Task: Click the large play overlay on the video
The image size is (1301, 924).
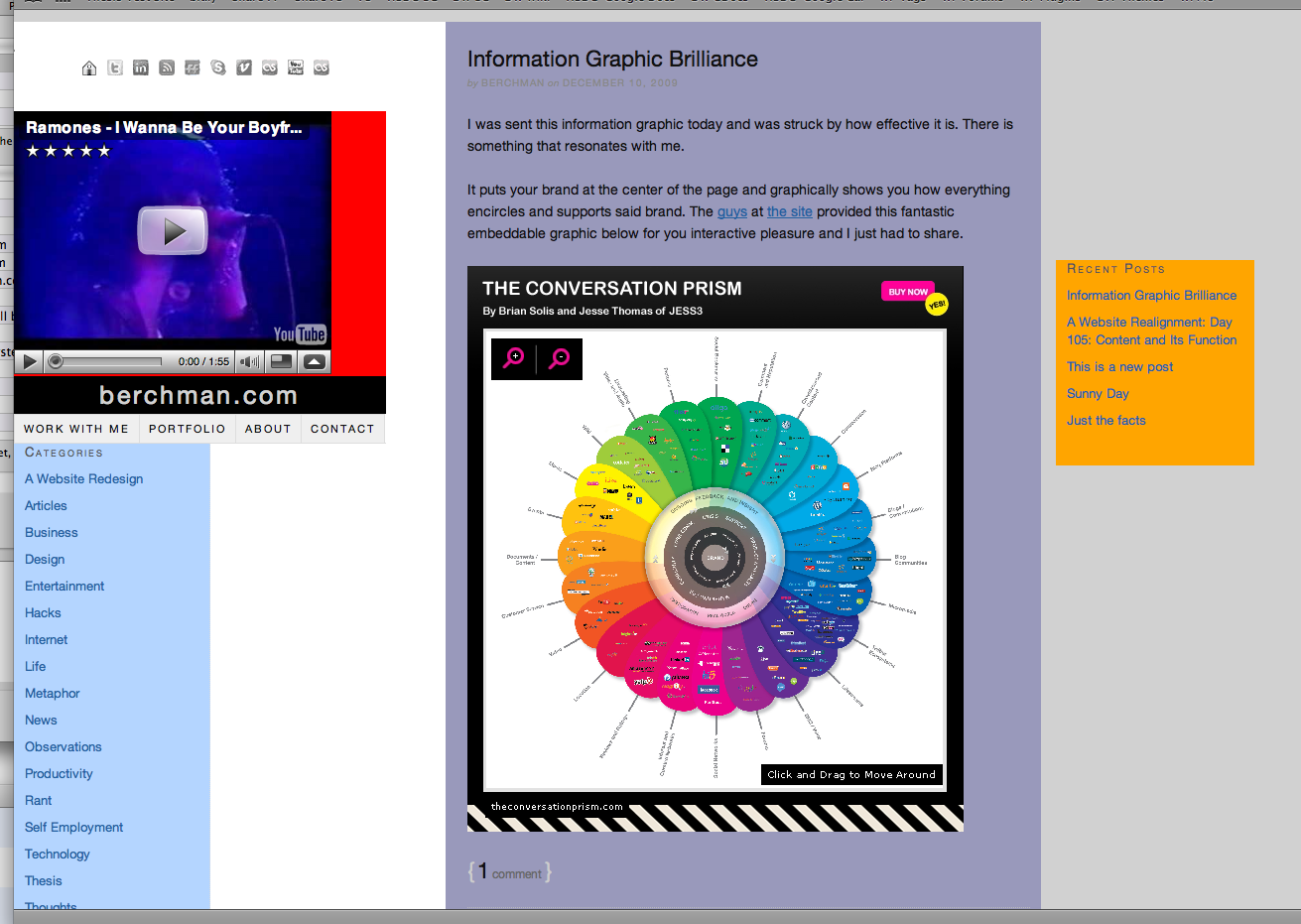Action: click(173, 230)
